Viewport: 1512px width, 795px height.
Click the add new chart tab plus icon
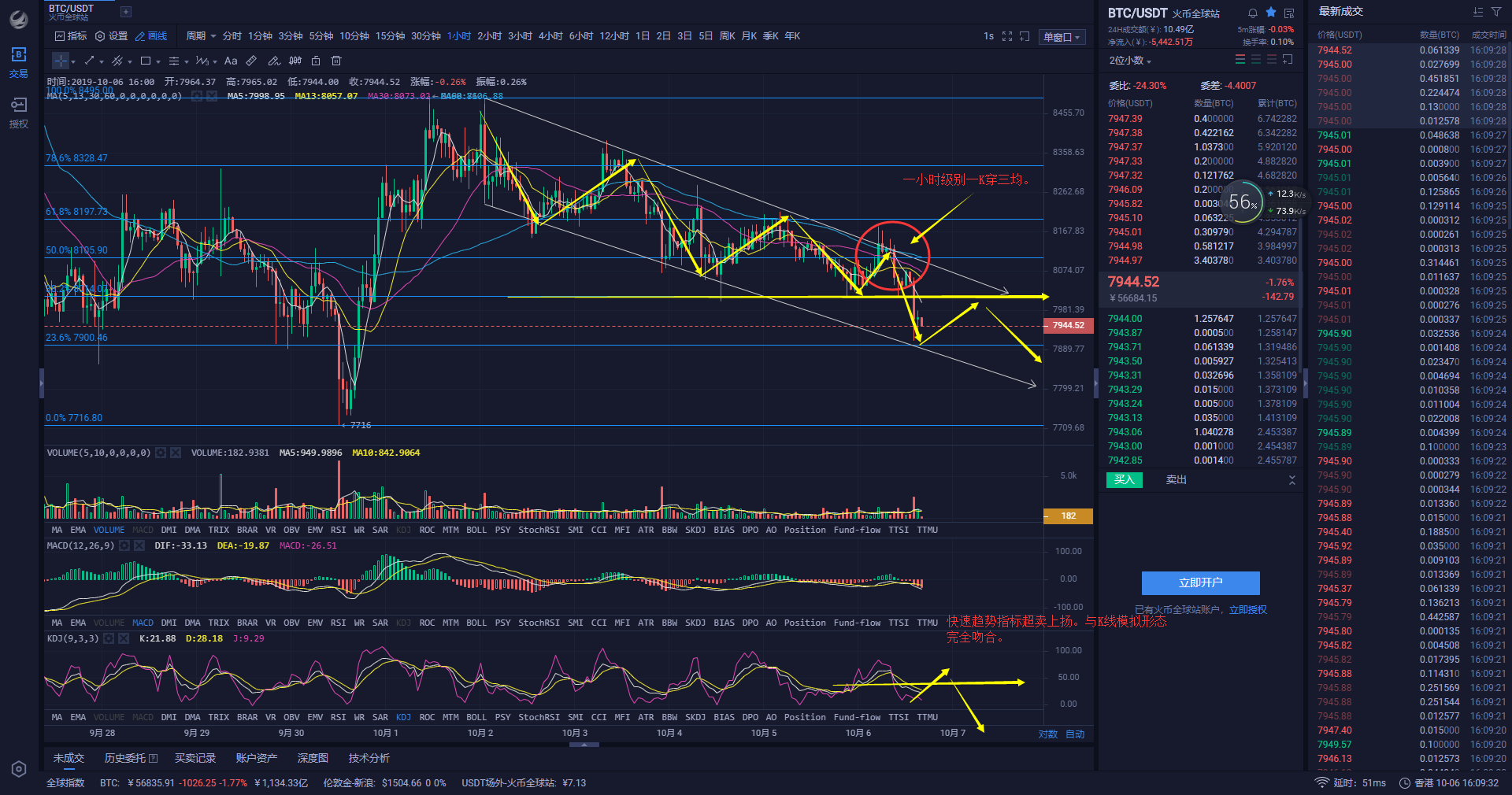(126, 12)
